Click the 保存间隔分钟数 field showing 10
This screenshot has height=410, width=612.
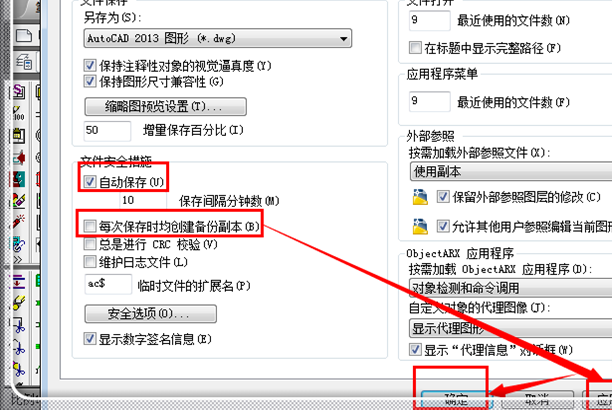tap(143, 200)
